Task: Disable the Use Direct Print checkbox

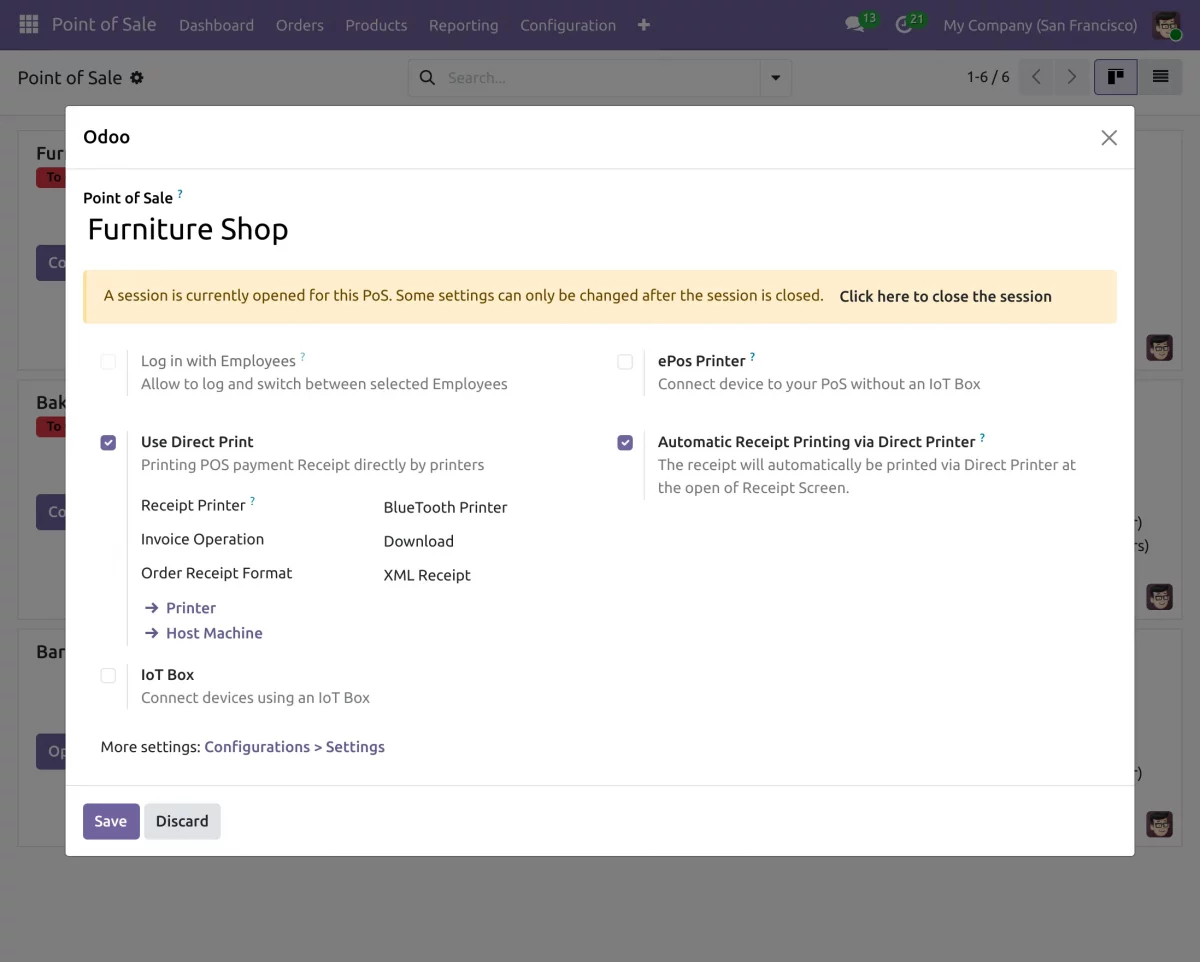Action: pyautogui.click(x=108, y=443)
